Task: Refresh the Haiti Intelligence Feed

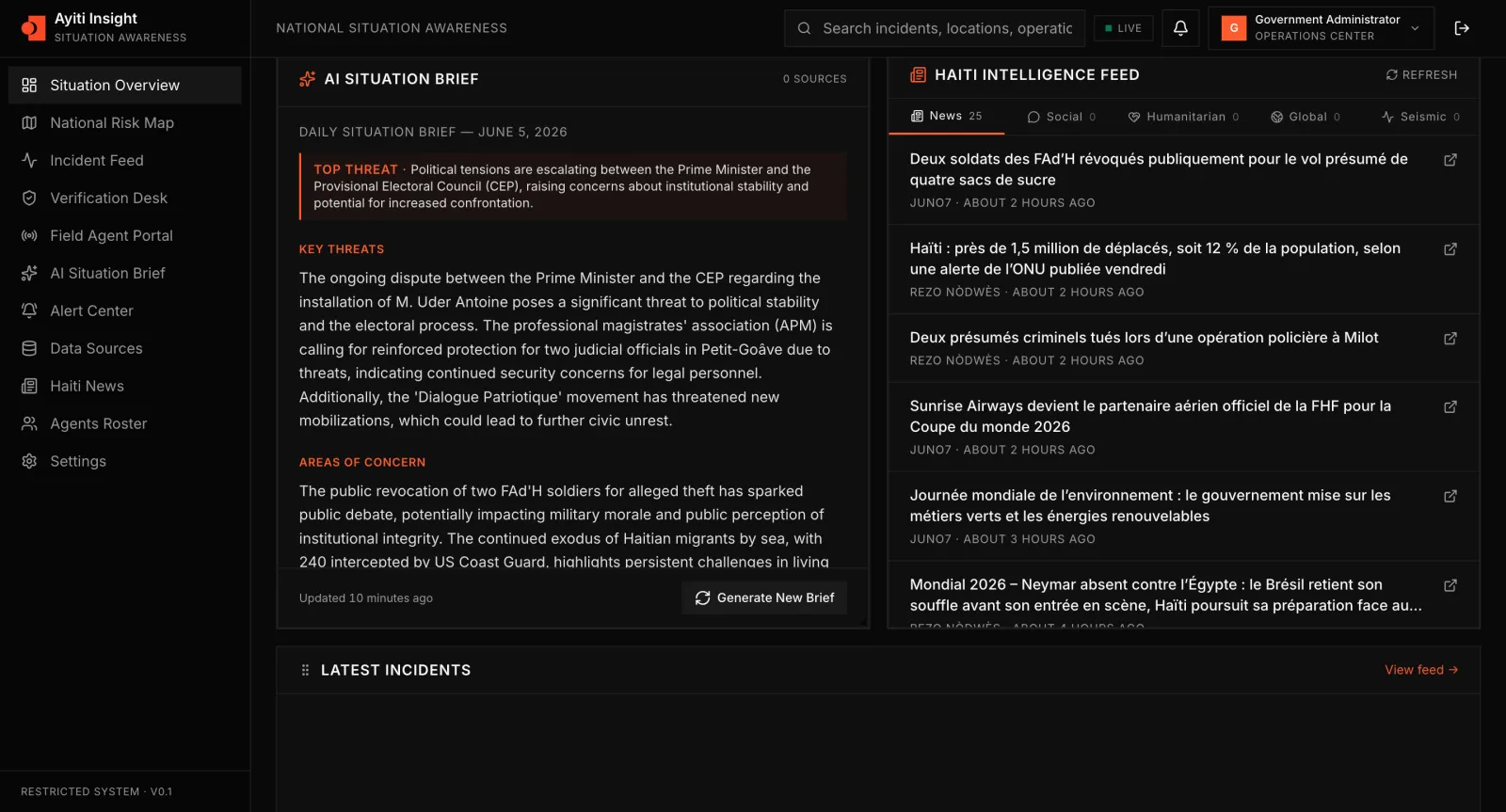Action: tap(1421, 74)
